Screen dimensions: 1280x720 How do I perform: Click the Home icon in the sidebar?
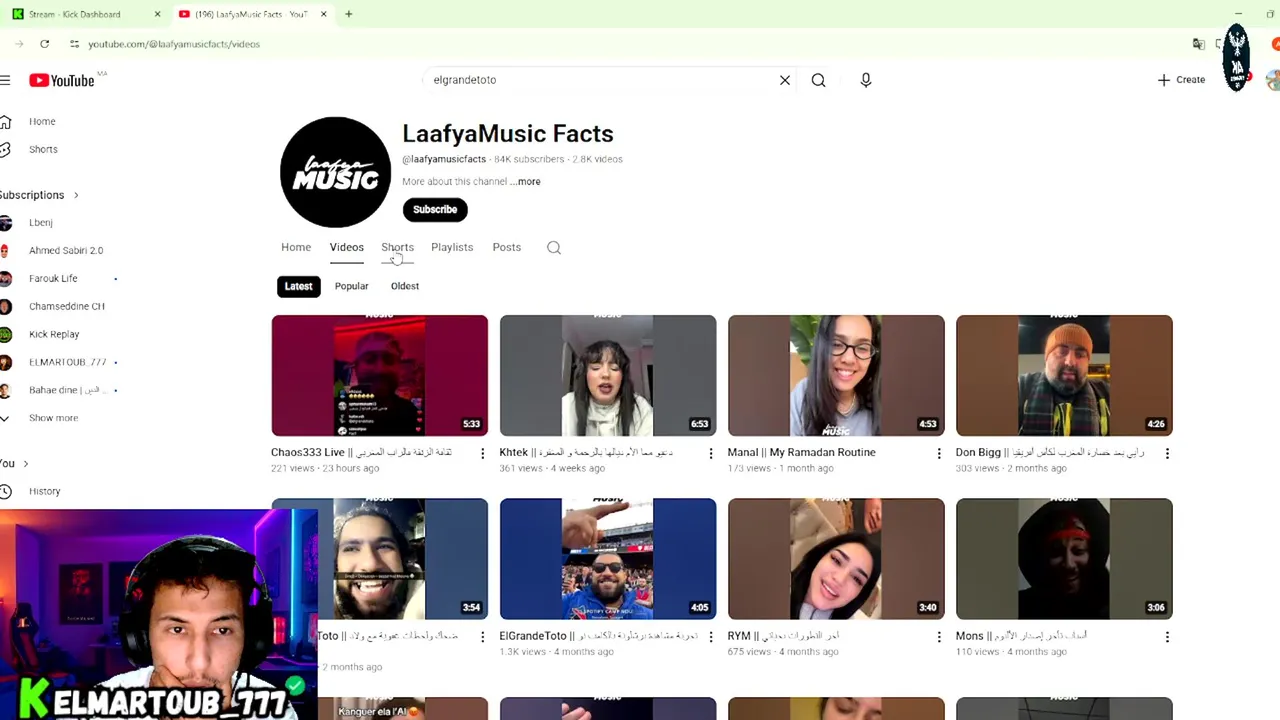pos(6,121)
